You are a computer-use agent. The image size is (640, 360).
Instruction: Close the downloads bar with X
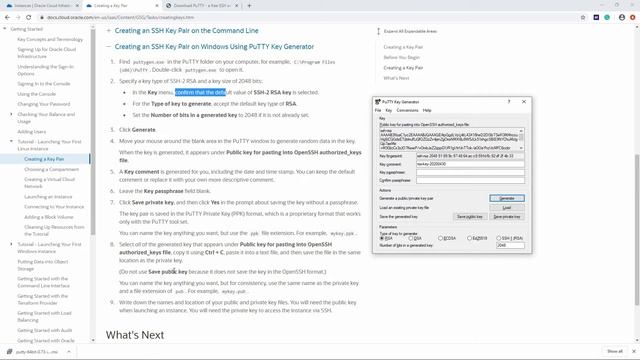634,351
